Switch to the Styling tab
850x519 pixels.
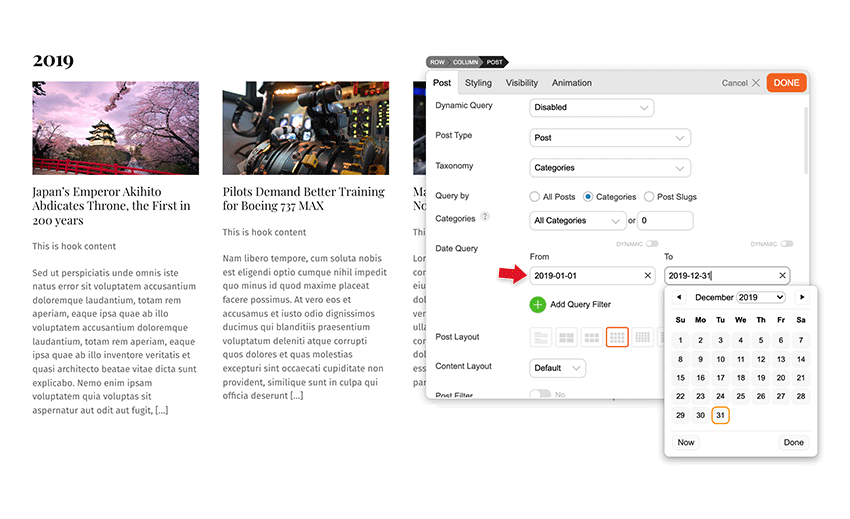(x=478, y=83)
